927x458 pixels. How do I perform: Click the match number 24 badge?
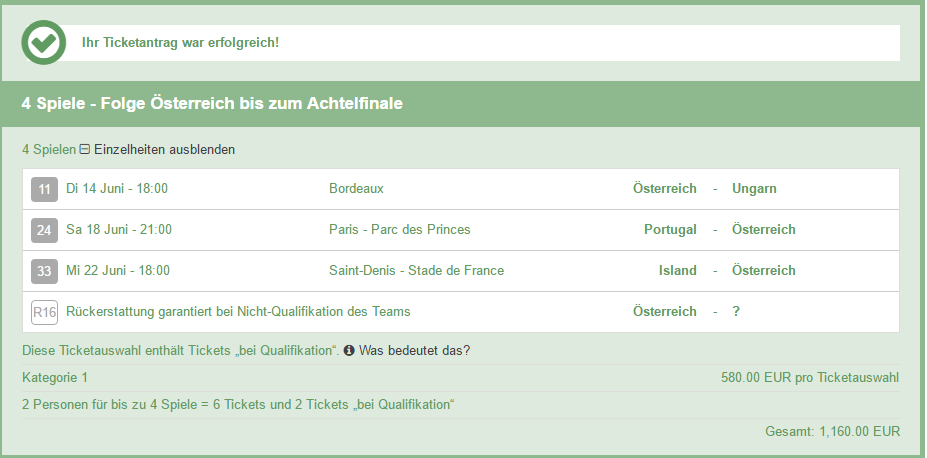(44, 230)
